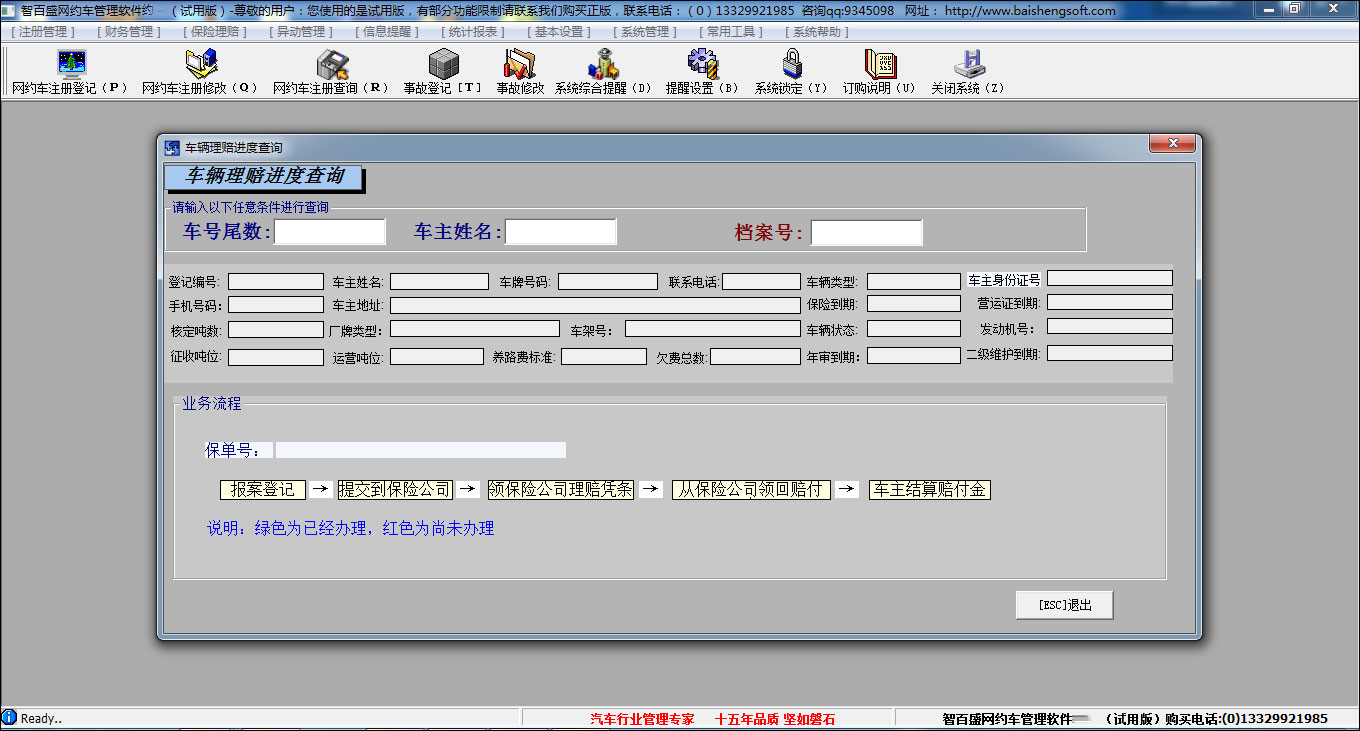The width and height of the screenshot is (1360, 731).
Task: Open 订购说明 book icon
Action: tap(879, 65)
